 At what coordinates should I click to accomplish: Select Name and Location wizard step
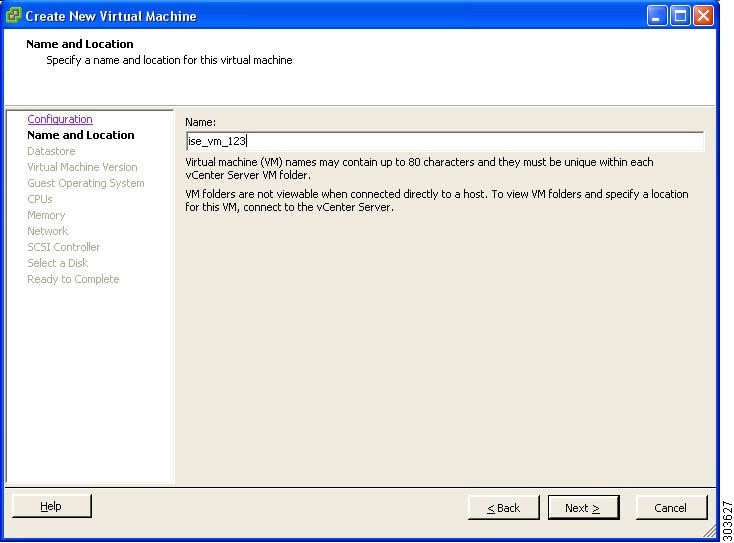point(81,135)
